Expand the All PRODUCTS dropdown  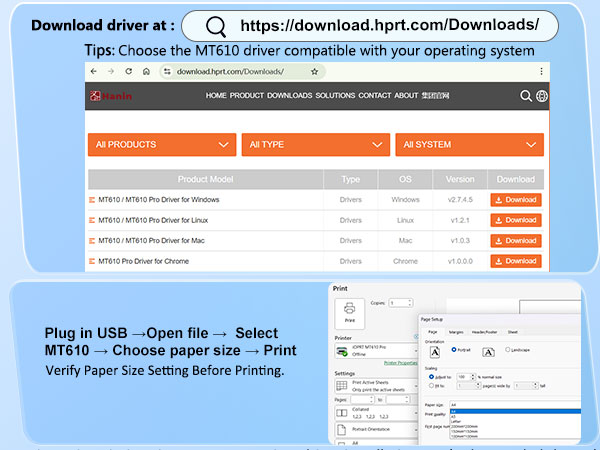(x=162, y=145)
